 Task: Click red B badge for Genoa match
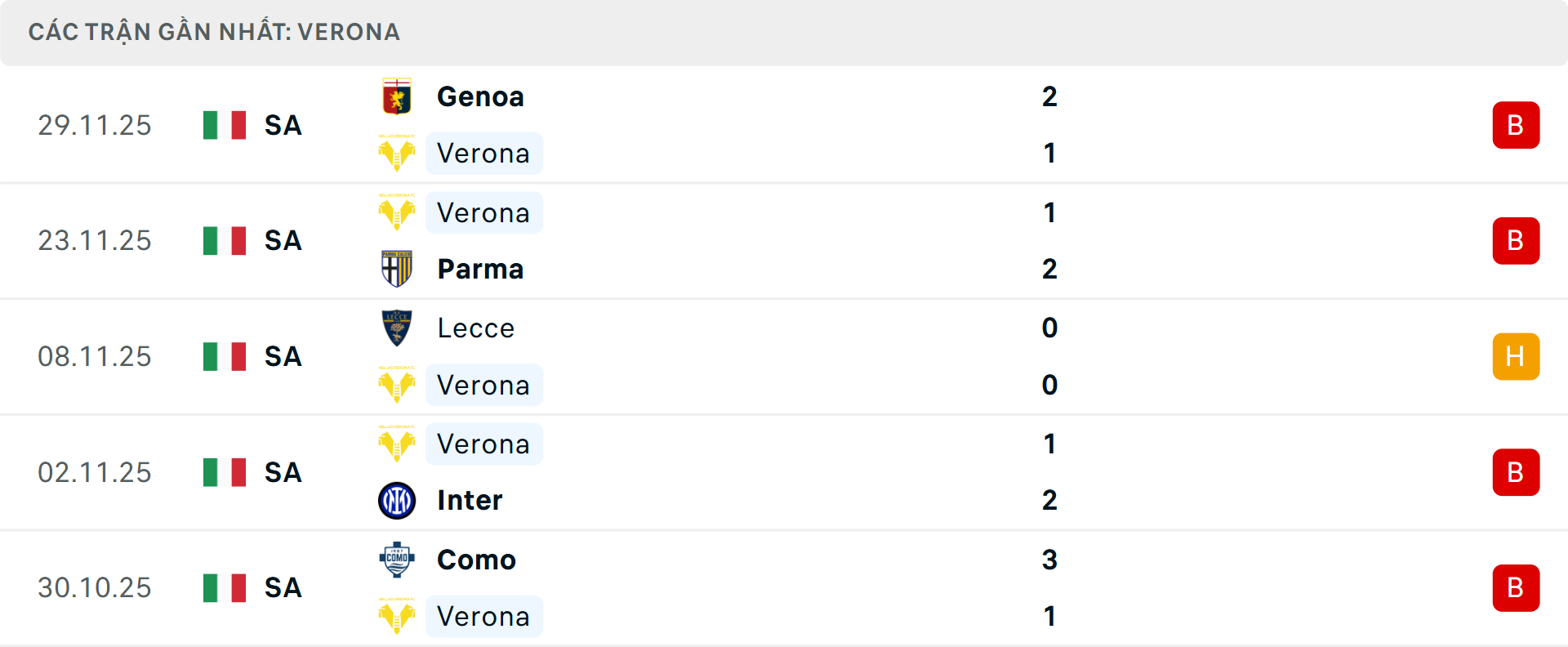[x=1516, y=125]
